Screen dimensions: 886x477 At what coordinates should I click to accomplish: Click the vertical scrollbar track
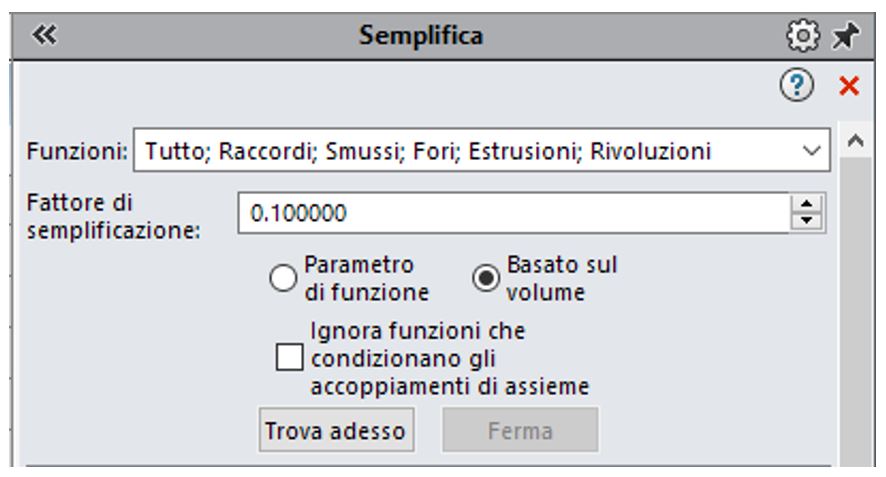[x=855, y=311]
